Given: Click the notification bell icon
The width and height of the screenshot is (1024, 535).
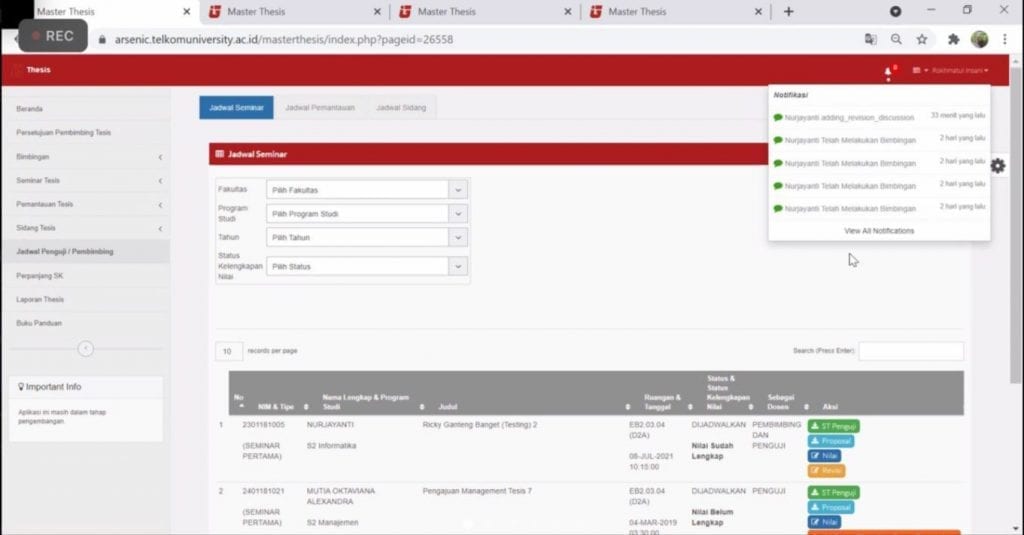Looking at the screenshot, I should point(888,71).
